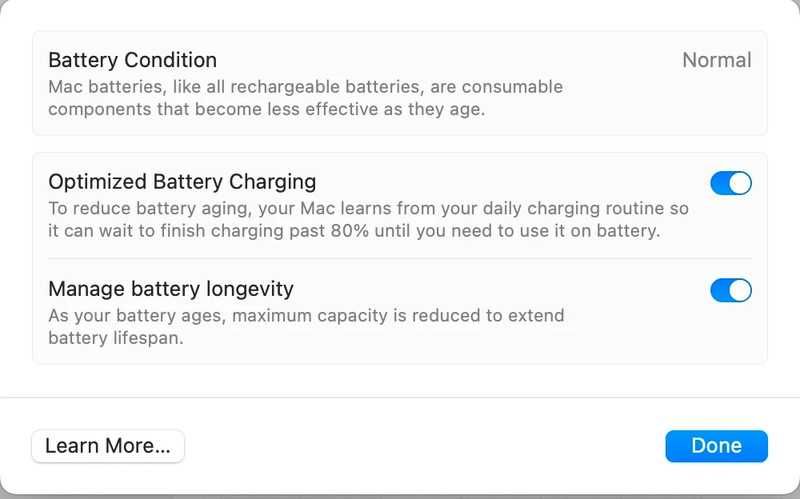The height and width of the screenshot is (499, 800).
Task: Click the Battery Condition heading
Action: pos(133,60)
